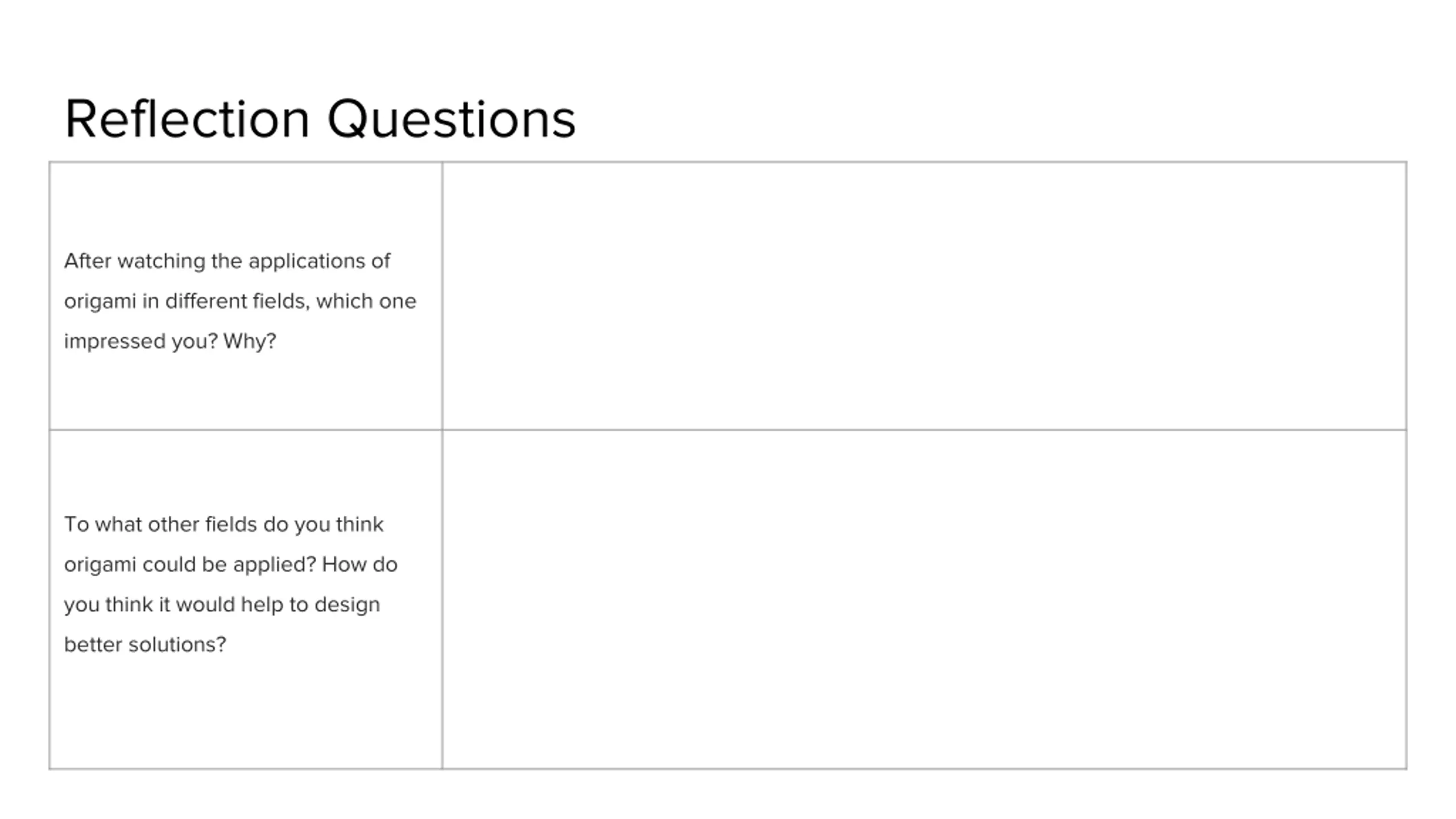Click the horizontal divider between the two table rows

point(728,430)
